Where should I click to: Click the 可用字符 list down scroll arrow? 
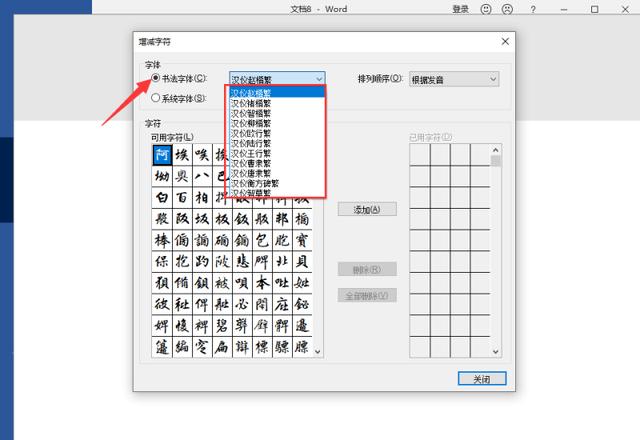coord(318,351)
